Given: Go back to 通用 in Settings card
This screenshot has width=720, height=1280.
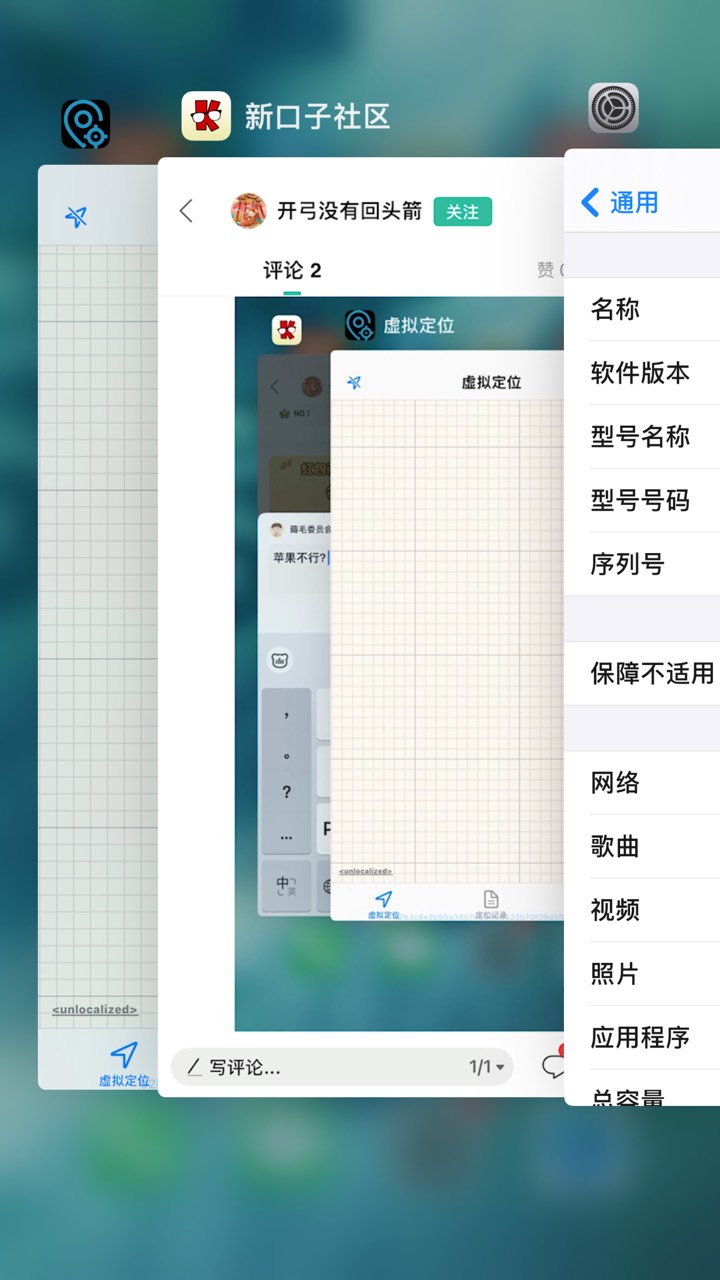Looking at the screenshot, I should [620, 202].
